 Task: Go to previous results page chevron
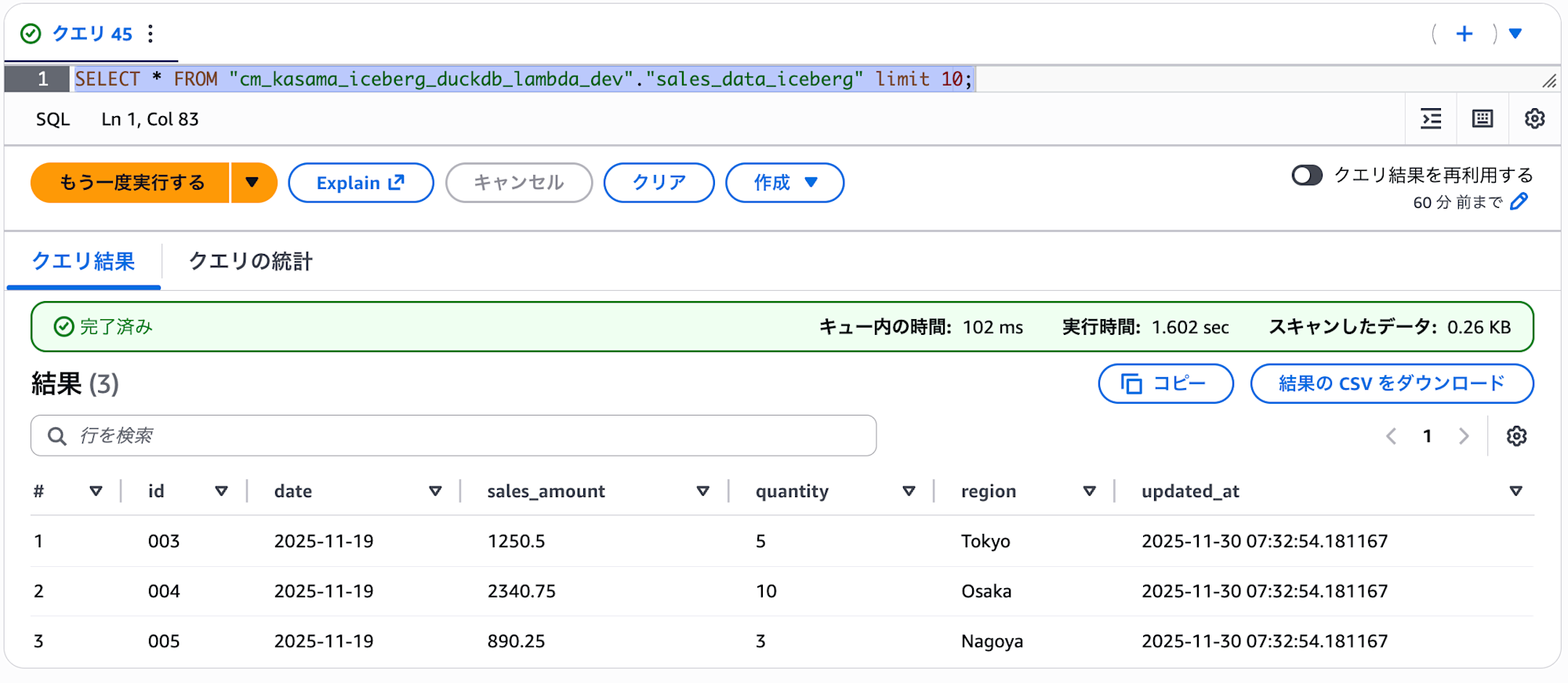tap(1391, 436)
